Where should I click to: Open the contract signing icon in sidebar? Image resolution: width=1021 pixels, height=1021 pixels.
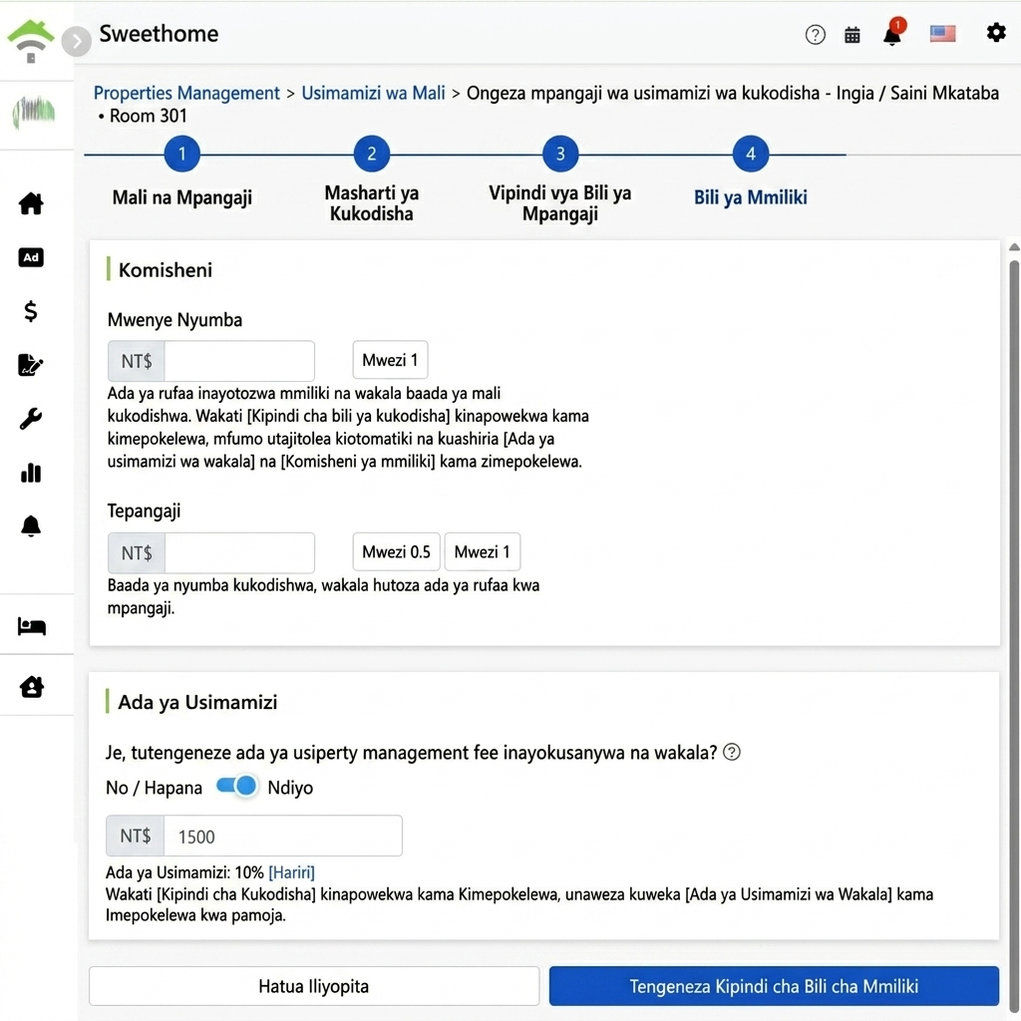(x=31, y=365)
